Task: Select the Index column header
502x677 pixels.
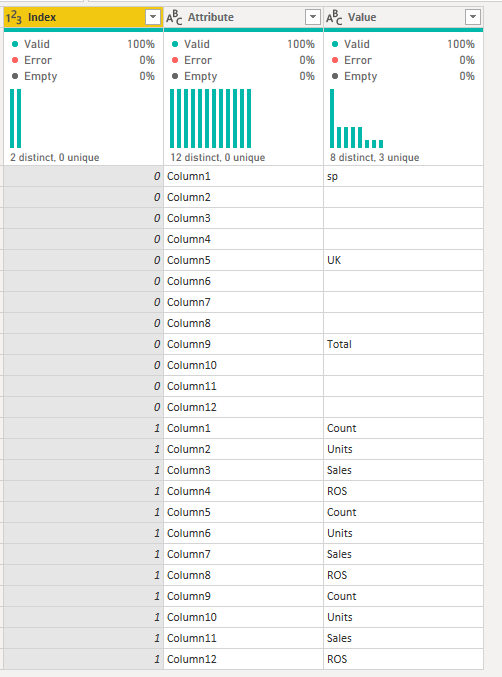Action: 83,17
